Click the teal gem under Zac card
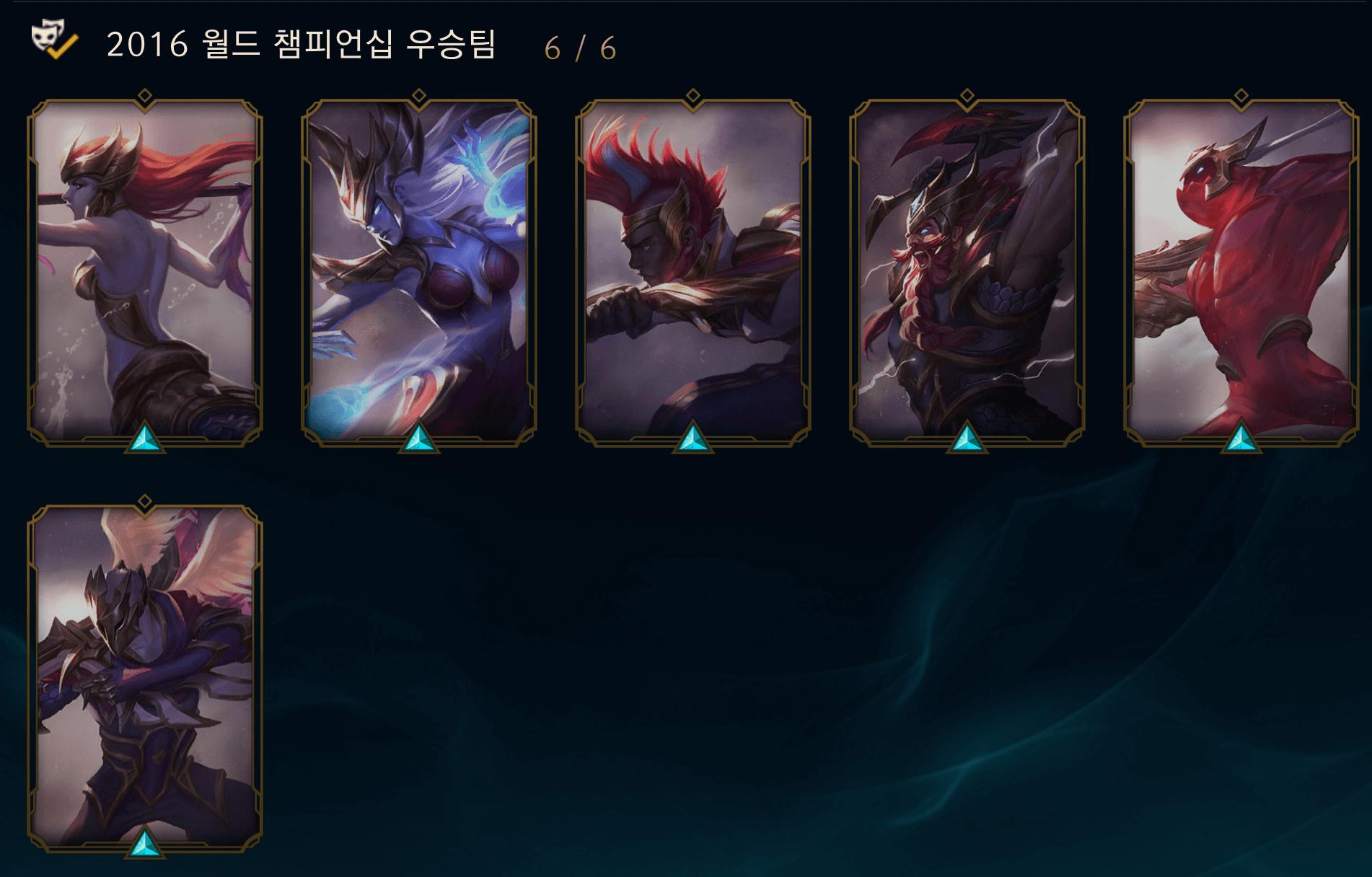 pos(1241,437)
